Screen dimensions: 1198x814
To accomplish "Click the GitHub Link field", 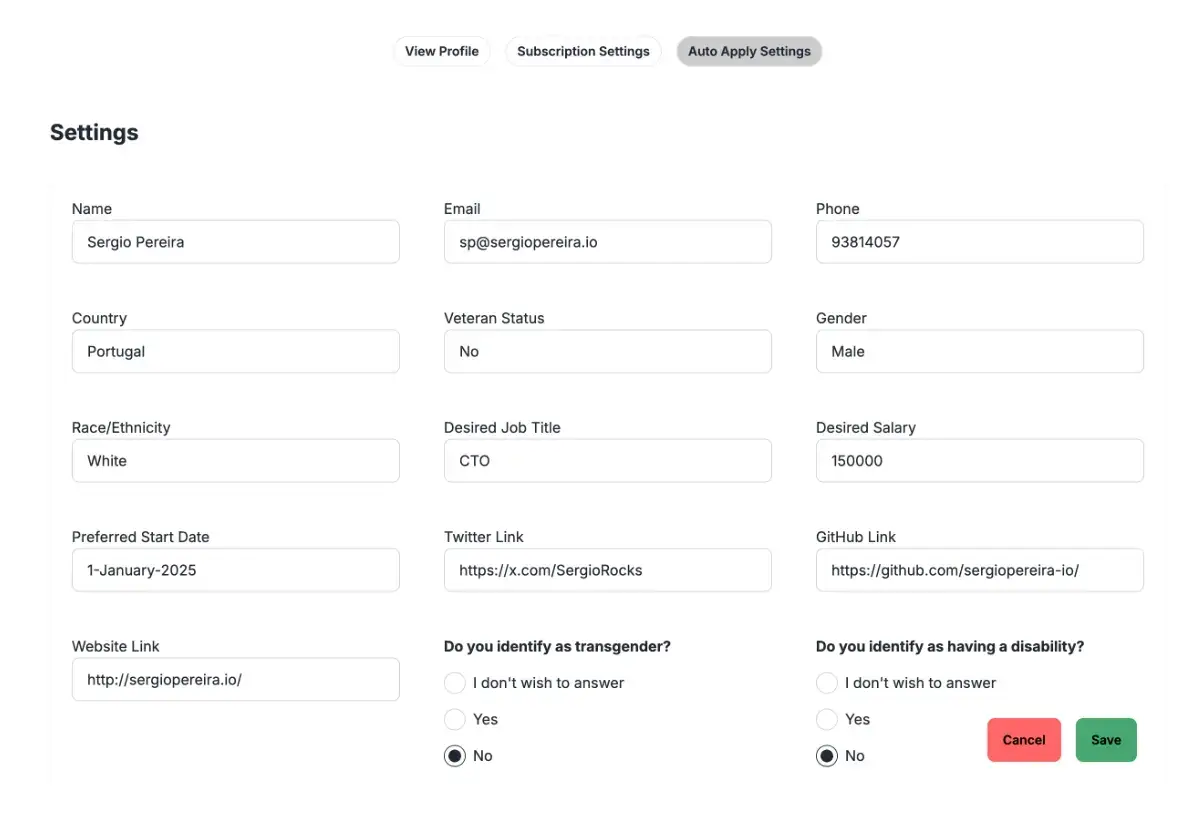I will (x=979, y=570).
